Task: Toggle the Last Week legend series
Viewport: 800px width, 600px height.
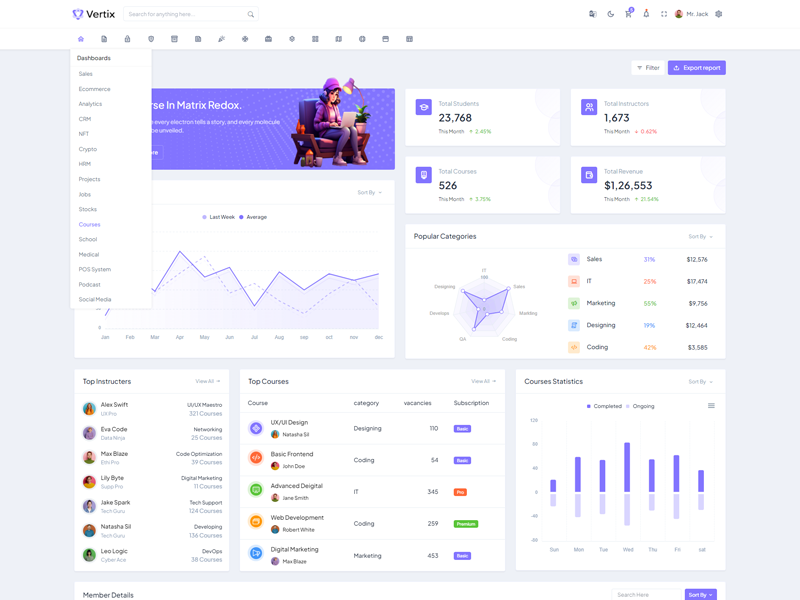Action: coord(219,217)
